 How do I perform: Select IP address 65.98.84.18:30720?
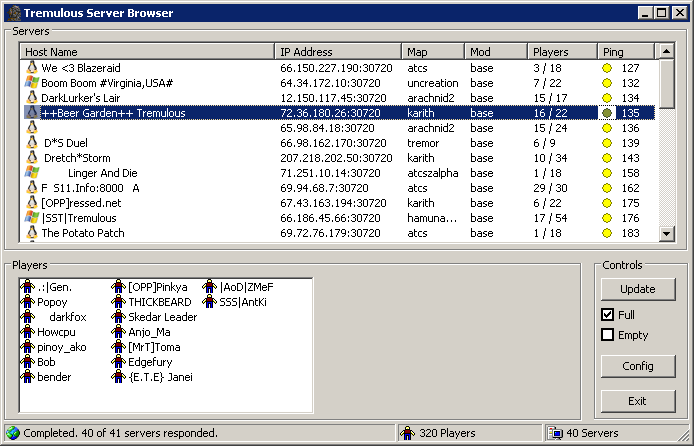[x=327, y=128]
